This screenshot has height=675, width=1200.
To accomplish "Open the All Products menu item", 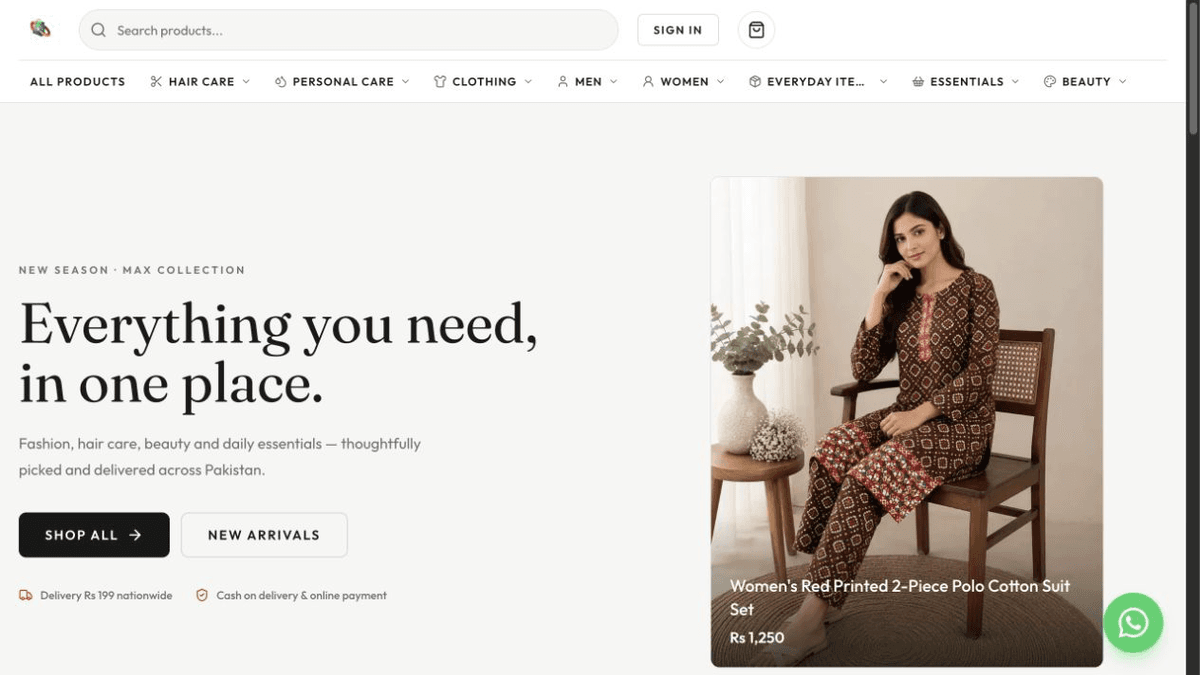I will click(77, 82).
